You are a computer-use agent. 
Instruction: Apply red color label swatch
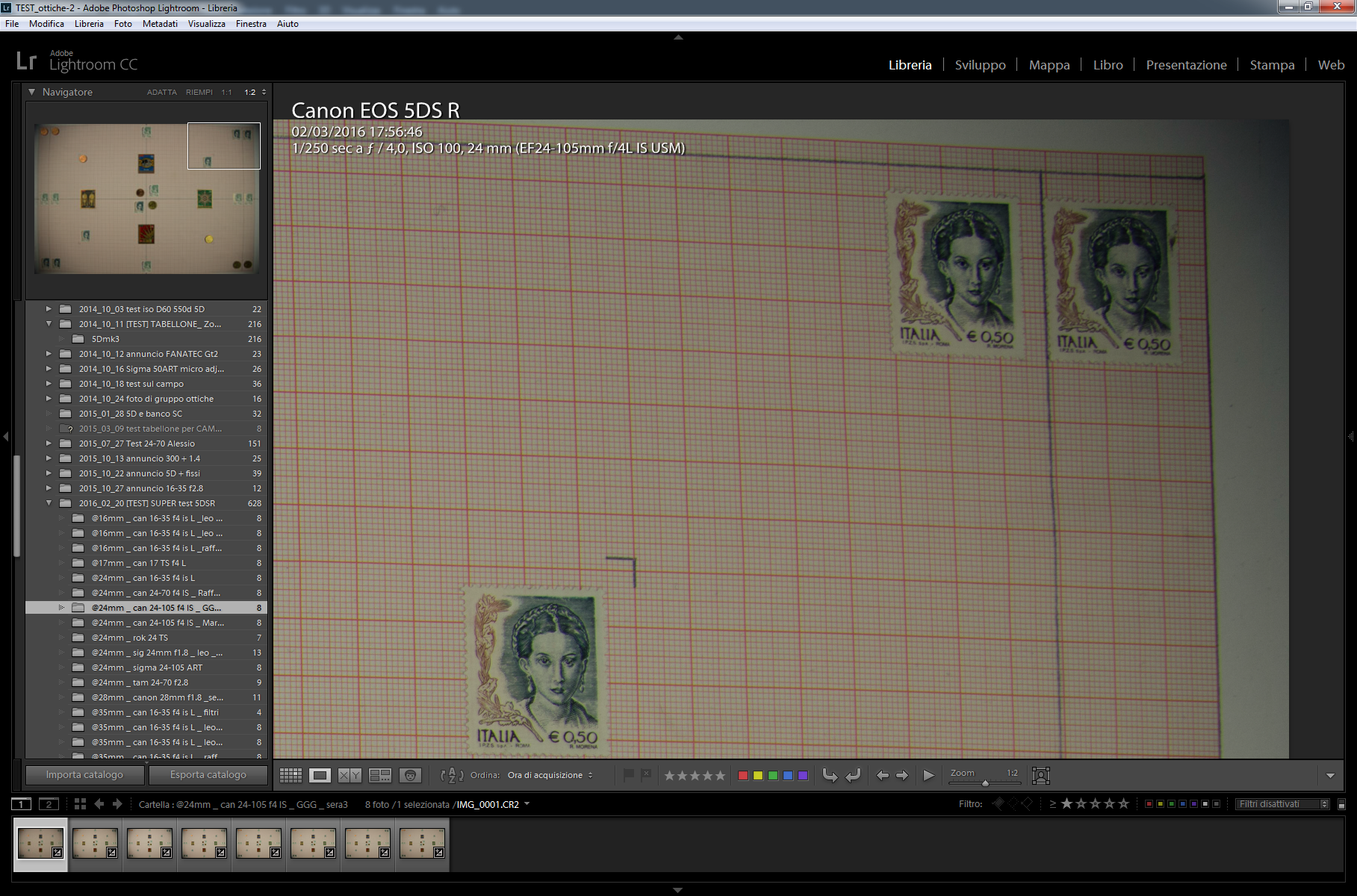(x=743, y=776)
